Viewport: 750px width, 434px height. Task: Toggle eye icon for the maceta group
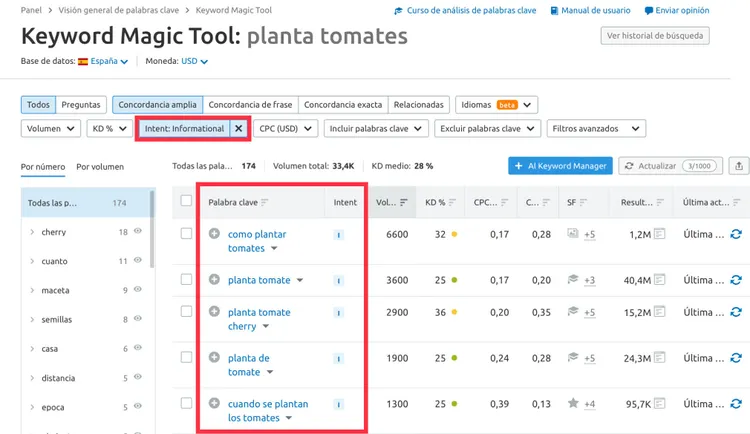[x=138, y=289]
